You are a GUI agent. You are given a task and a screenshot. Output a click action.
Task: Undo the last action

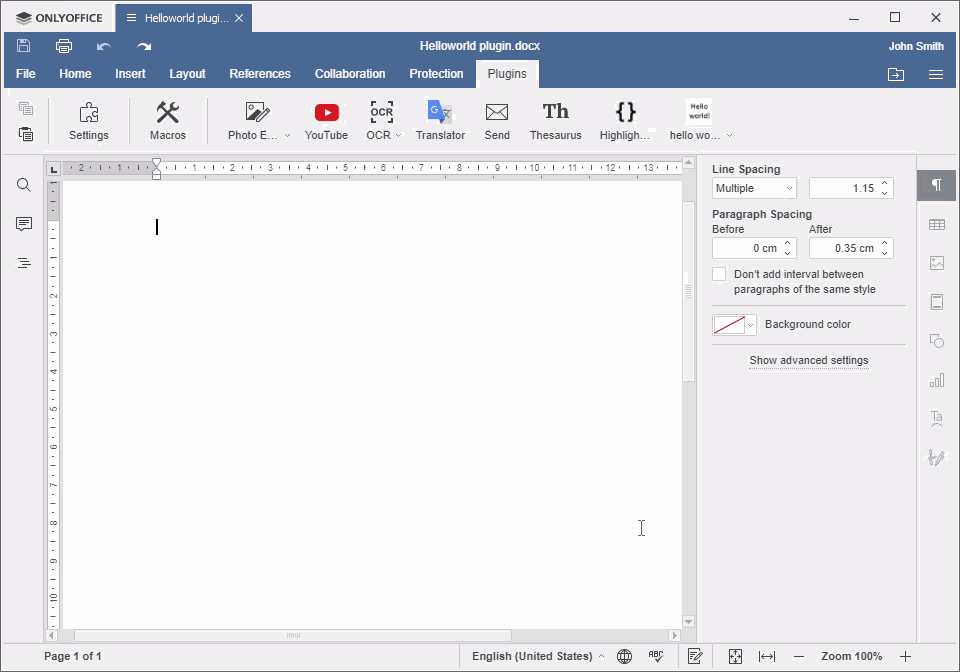tap(103, 46)
